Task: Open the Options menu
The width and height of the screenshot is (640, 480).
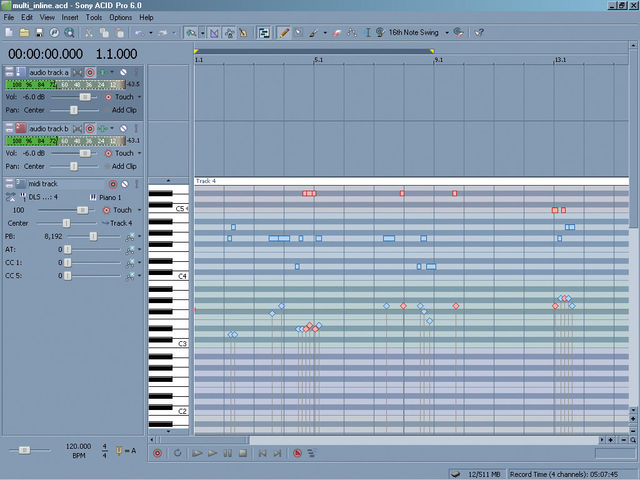Action: [121, 18]
